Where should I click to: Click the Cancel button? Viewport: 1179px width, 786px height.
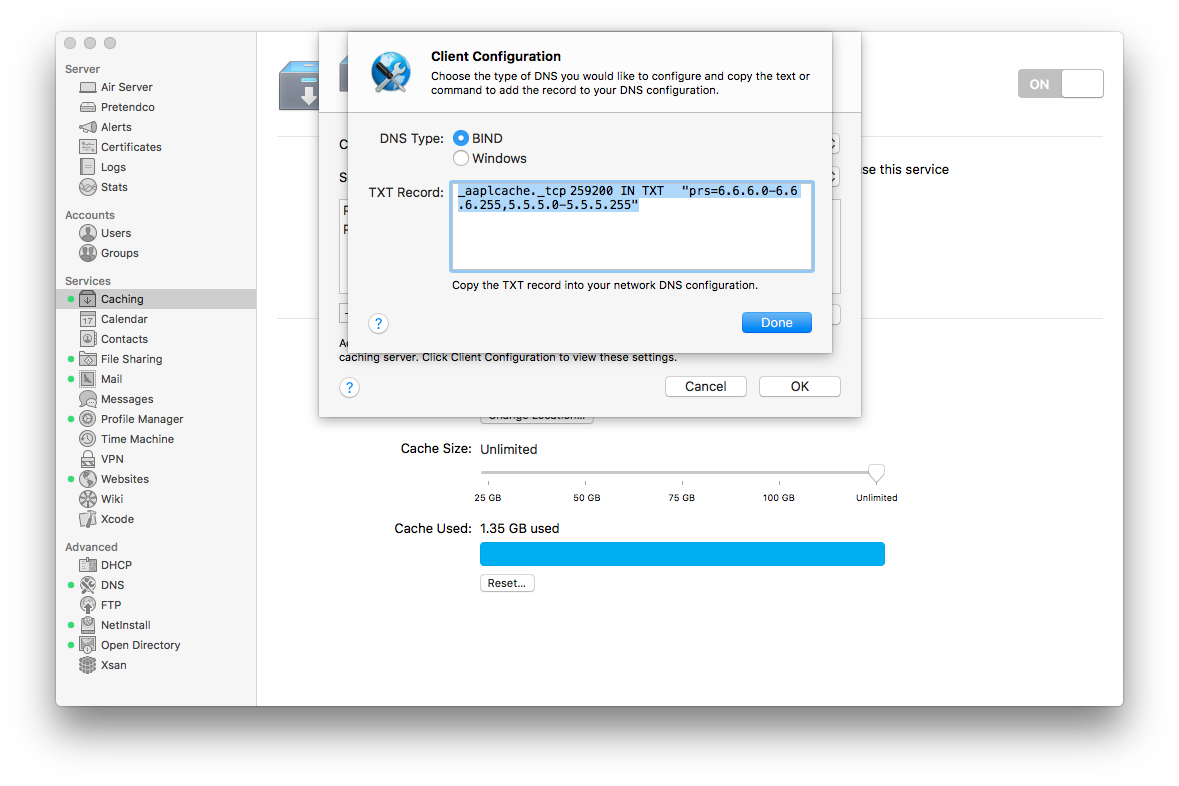coord(705,387)
